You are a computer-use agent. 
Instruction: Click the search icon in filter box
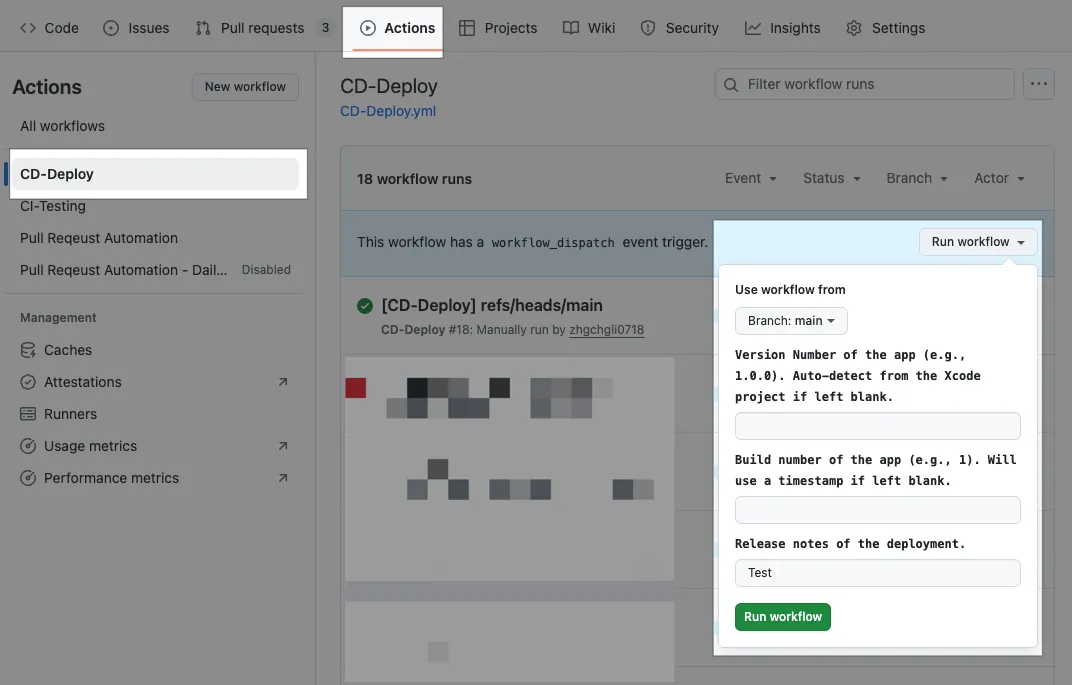coord(731,85)
